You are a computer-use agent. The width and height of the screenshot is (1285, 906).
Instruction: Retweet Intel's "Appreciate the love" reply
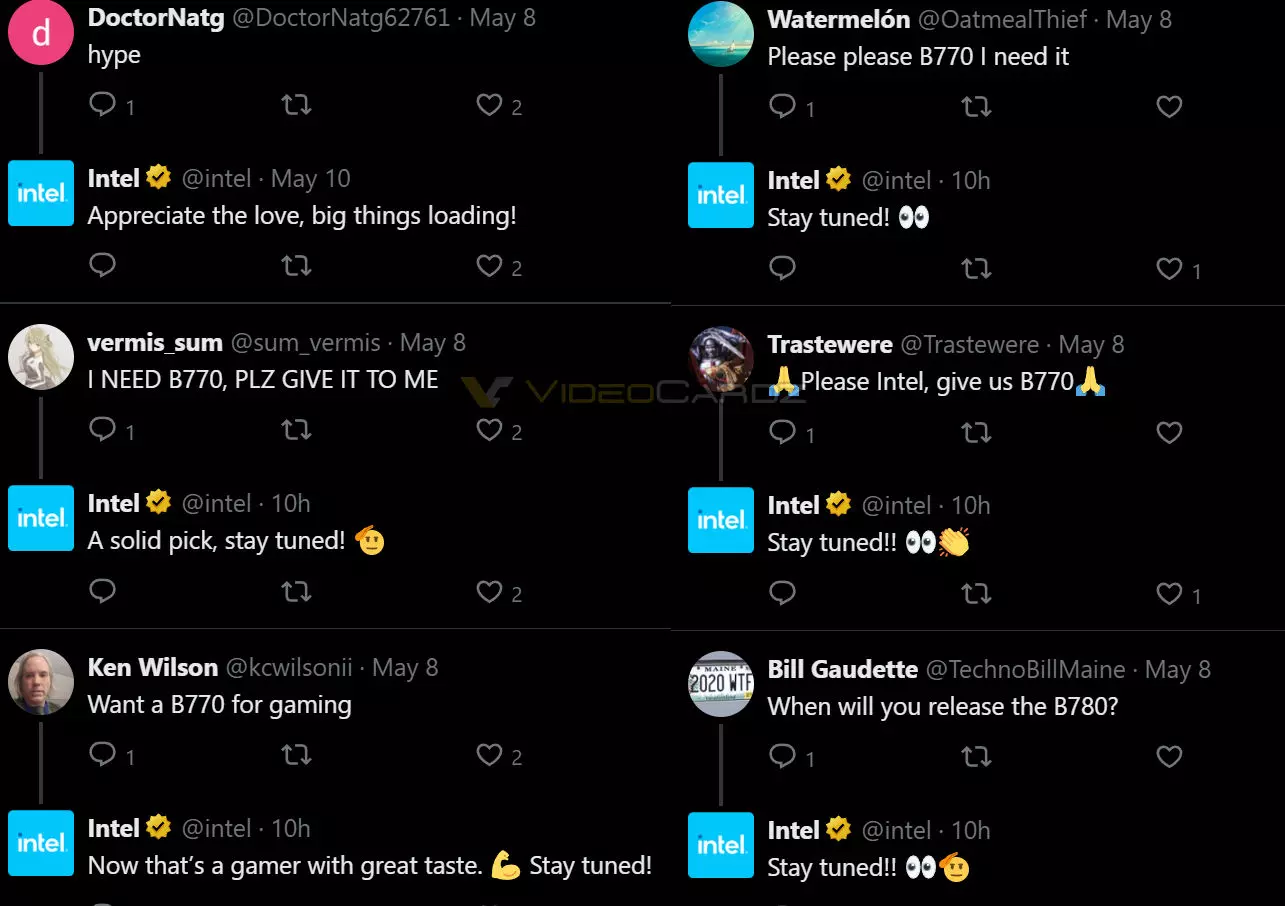[296, 266]
